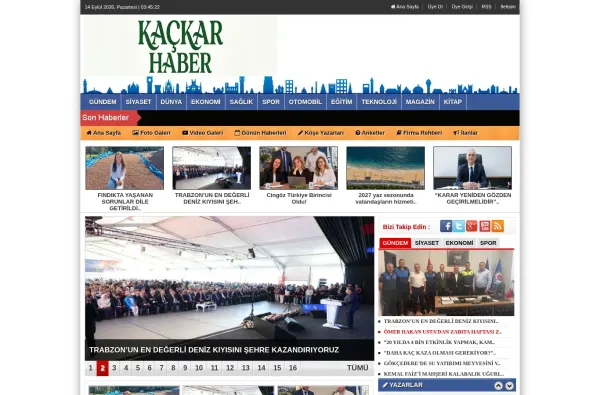
Task: Open Video Galeri
Action: click(x=202, y=133)
